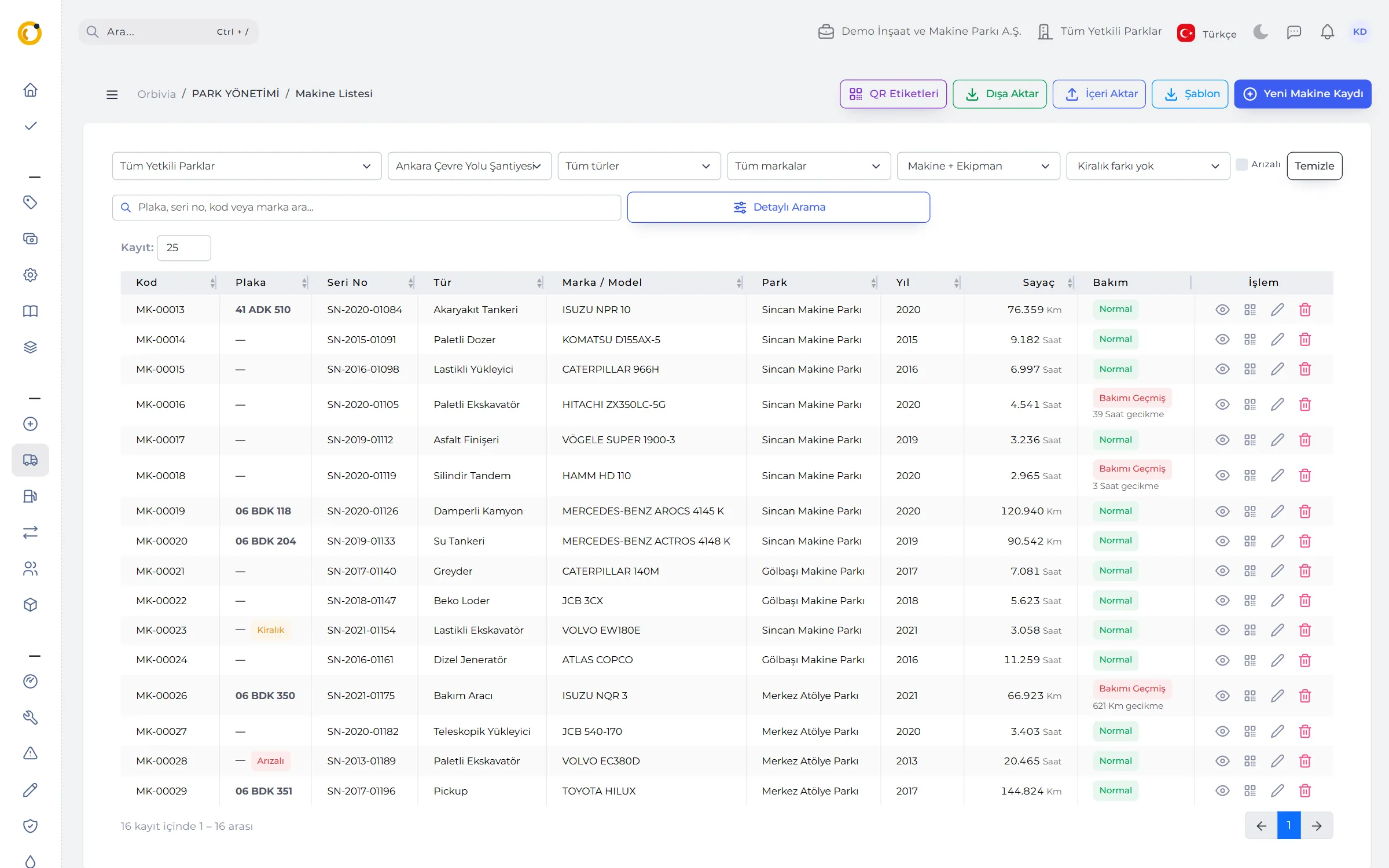Image resolution: width=1389 pixels, height=868 pixels.
Task: Go to next page arrow in pagination
Action: (1317, 826)
